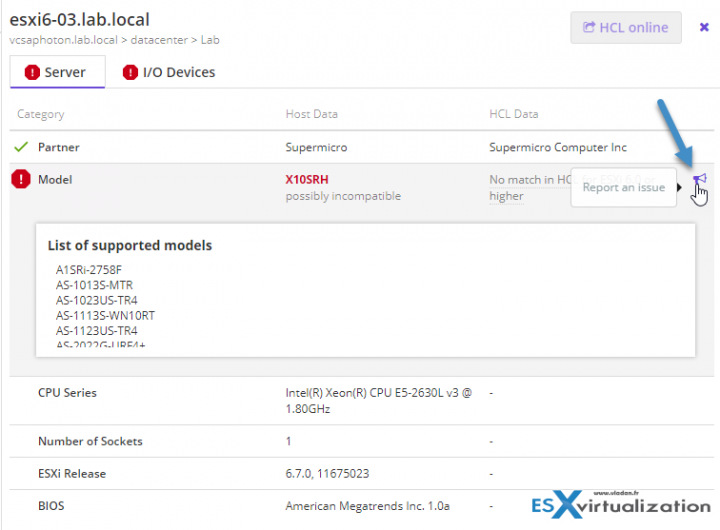Click the vcsaphoton.lab.local breadcrumb path

pos(114,40)
